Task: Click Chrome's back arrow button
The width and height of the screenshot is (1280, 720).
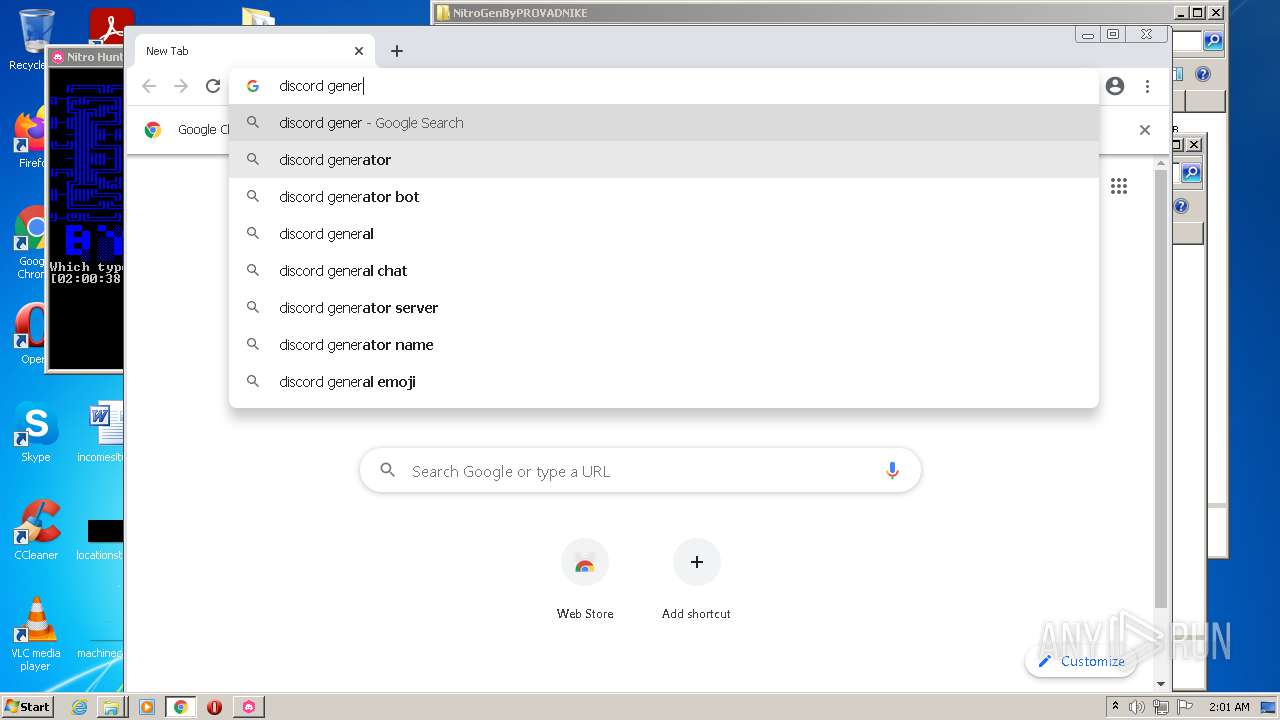Action: (149, 86)
